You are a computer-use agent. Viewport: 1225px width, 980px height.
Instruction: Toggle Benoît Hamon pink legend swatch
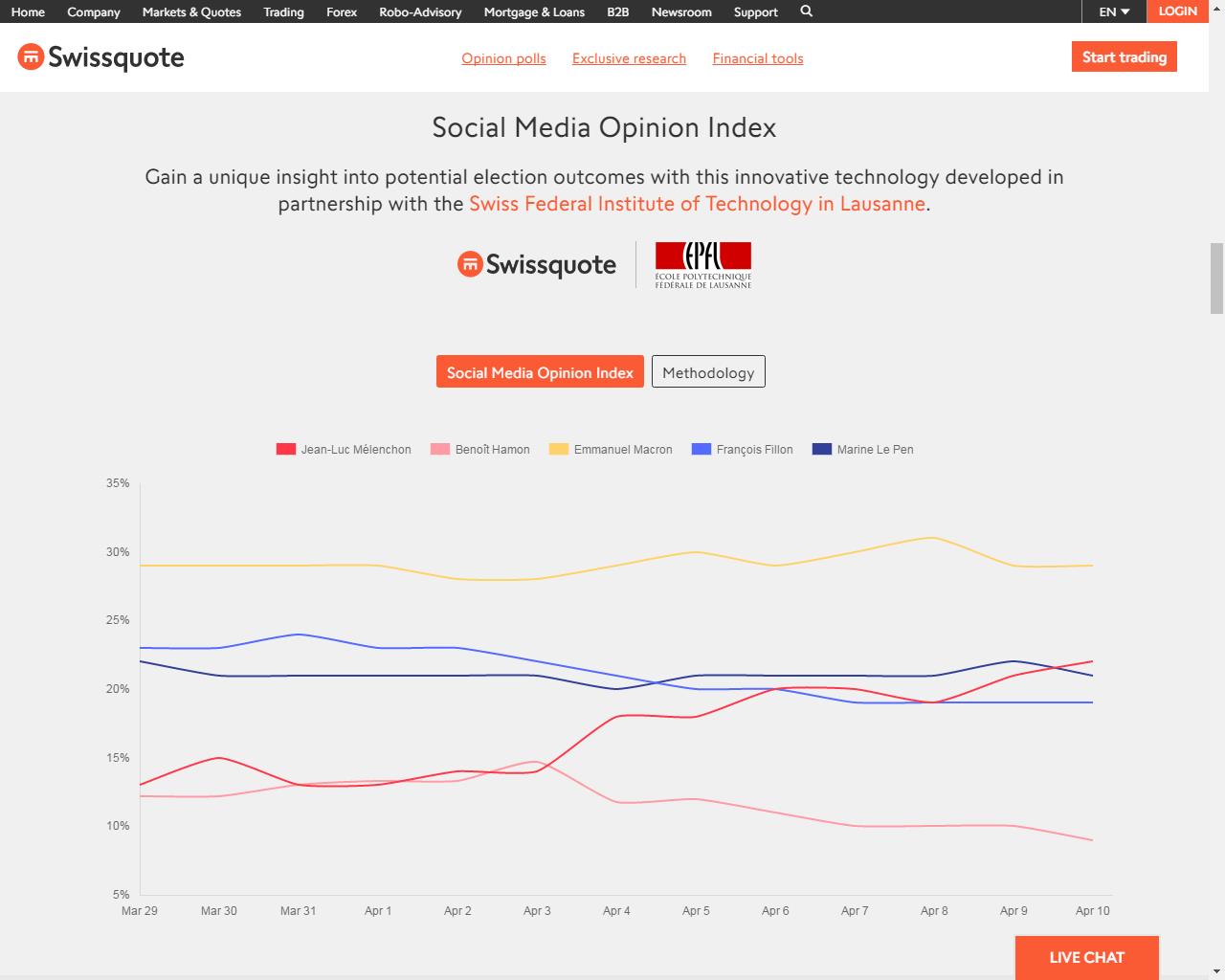[x=440, y=449]
